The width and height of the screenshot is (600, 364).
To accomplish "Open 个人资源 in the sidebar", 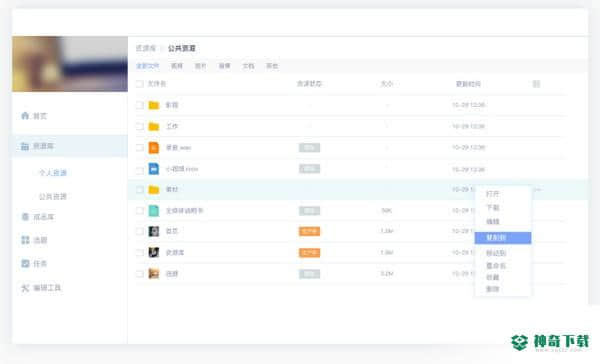I will point(53,173).
